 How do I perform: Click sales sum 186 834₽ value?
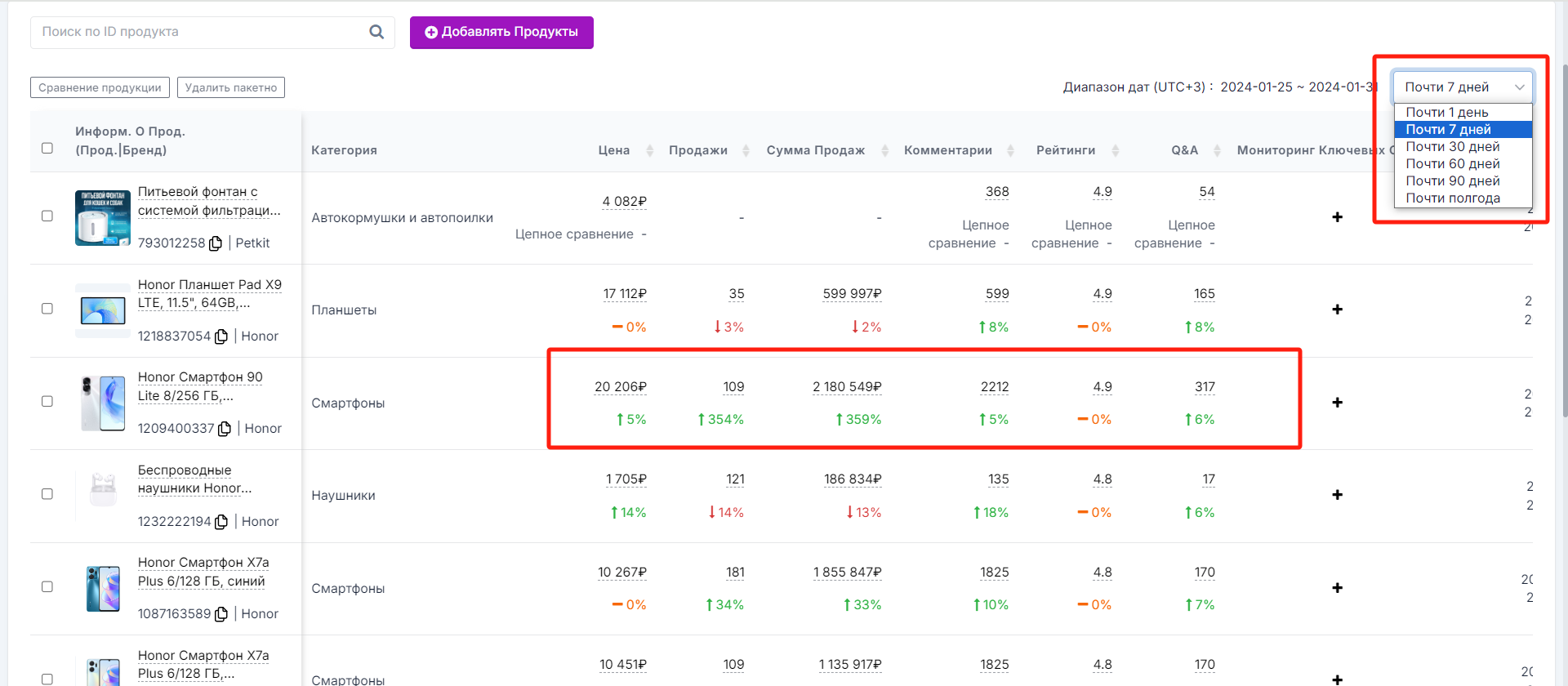tap(853, 479)
